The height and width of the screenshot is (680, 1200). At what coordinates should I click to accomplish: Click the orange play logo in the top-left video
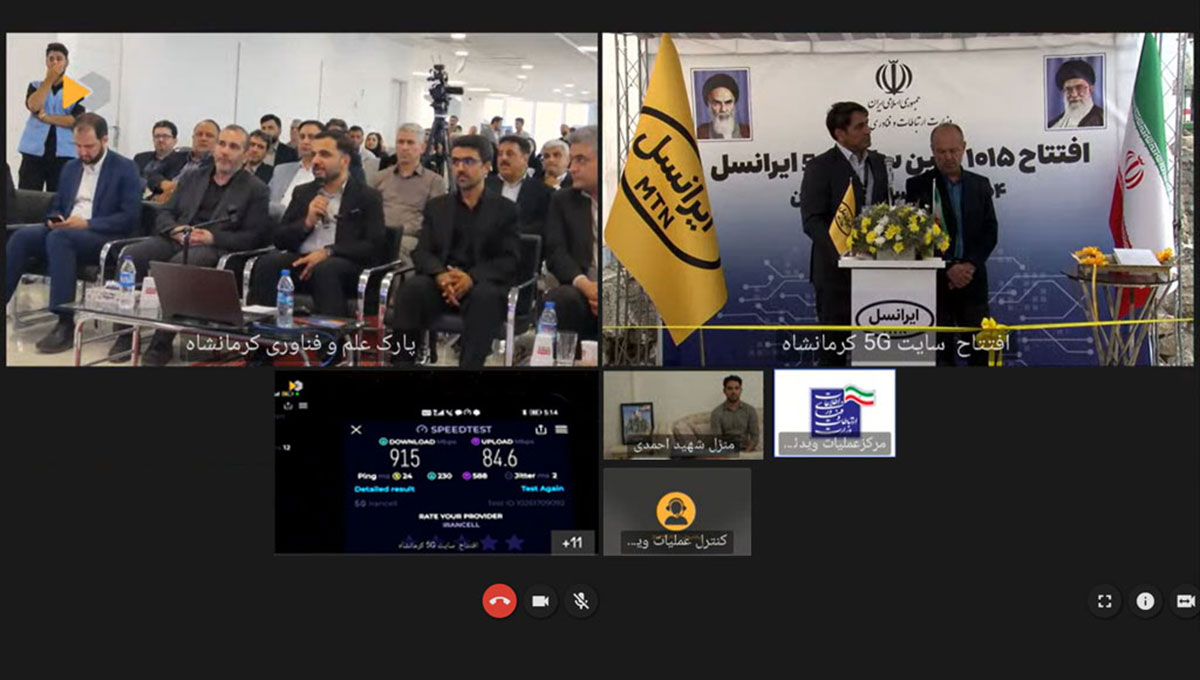(x=75, y=92)
